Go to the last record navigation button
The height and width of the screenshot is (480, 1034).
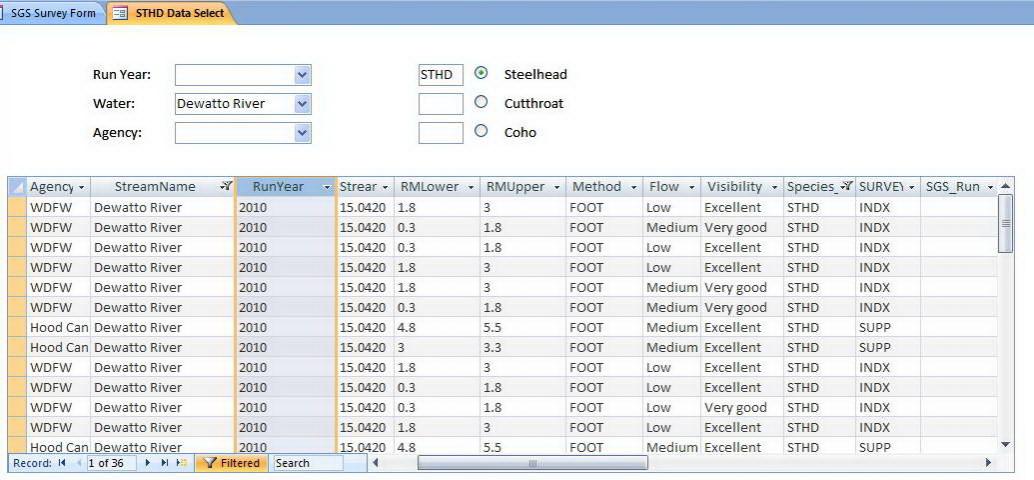[x=165, y=463]
